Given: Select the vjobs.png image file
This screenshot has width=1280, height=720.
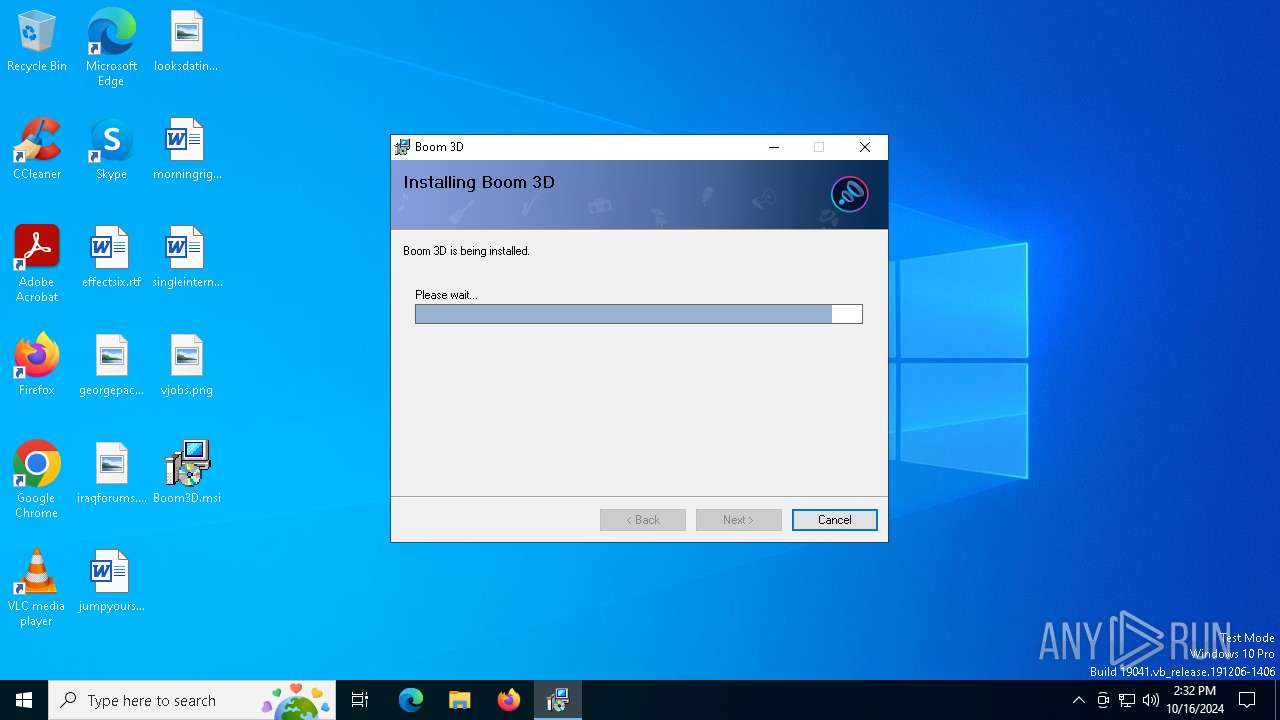Looking at the screenshot, I should click(x=186, y=366).
